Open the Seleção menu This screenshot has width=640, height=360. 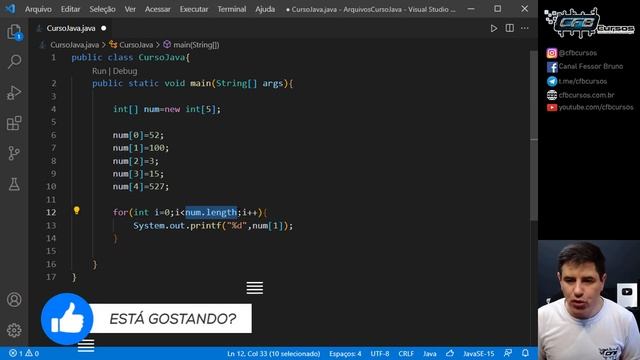pyautogui.click(x=102, y=9)
